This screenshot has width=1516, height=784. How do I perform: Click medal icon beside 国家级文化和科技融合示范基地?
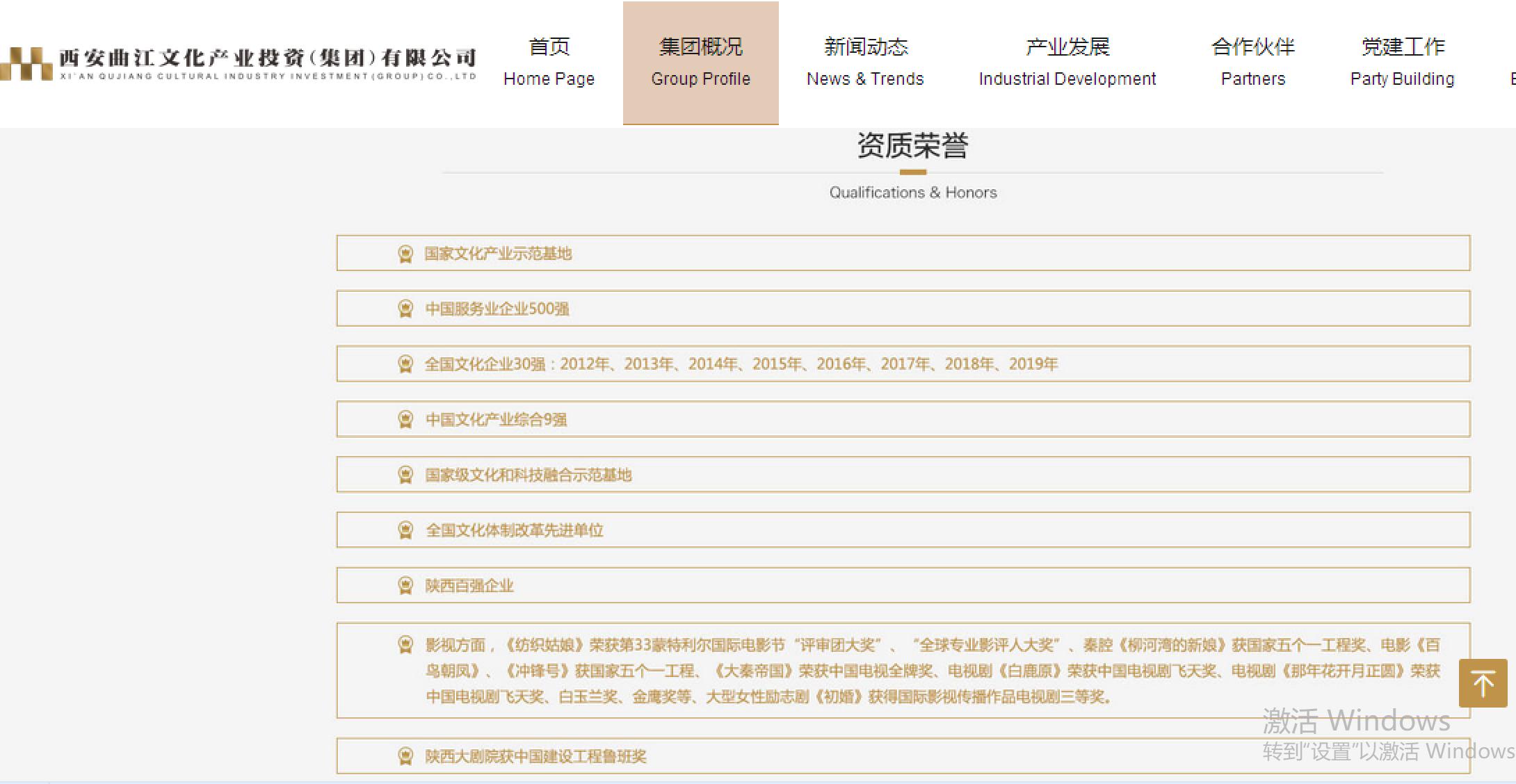[405, 475]
